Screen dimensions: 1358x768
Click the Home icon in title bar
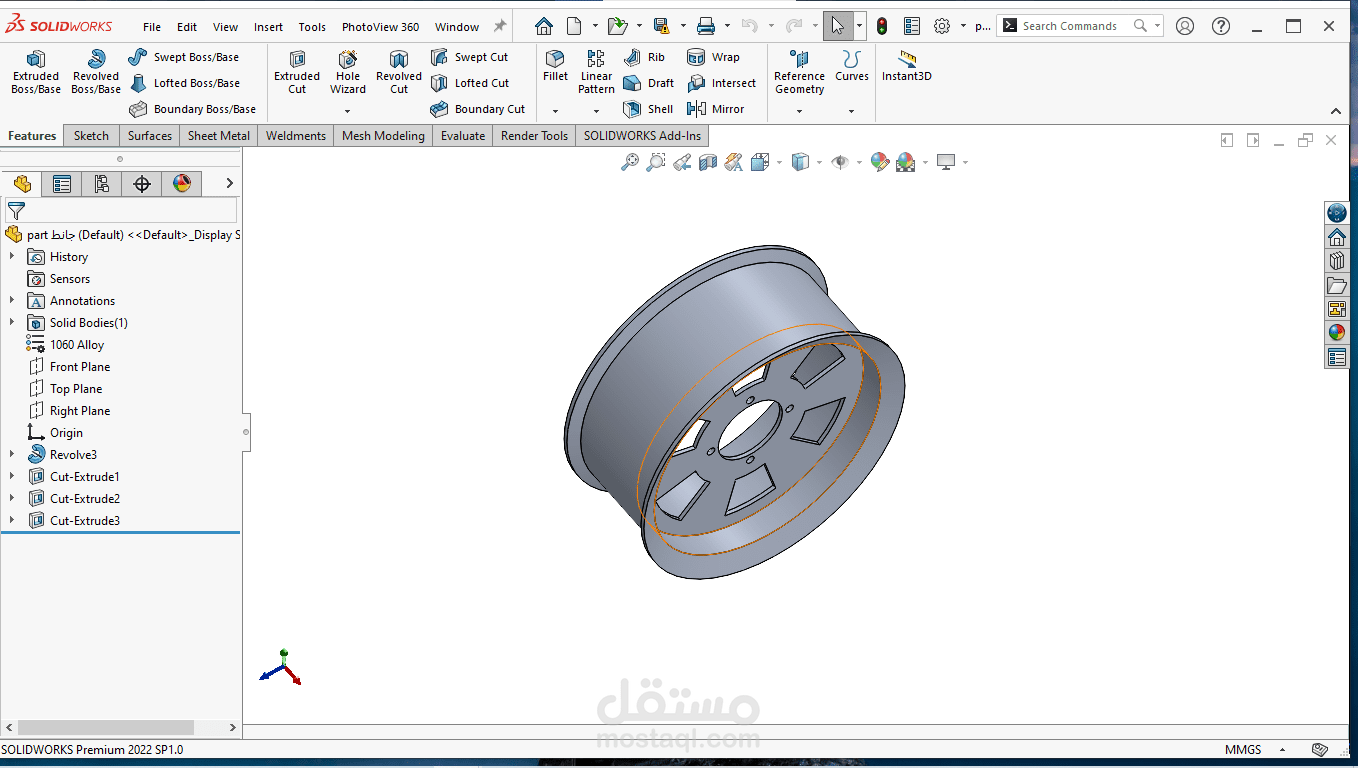point(544,26)
